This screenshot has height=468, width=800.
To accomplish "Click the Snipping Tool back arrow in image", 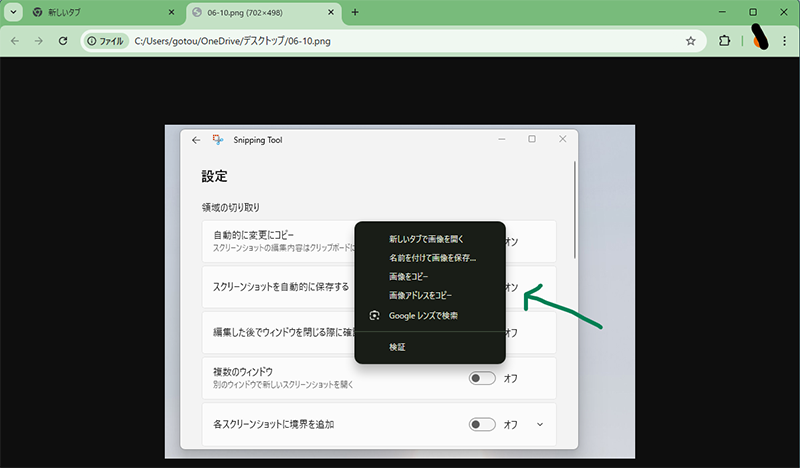I will click(x=196, y=140).
